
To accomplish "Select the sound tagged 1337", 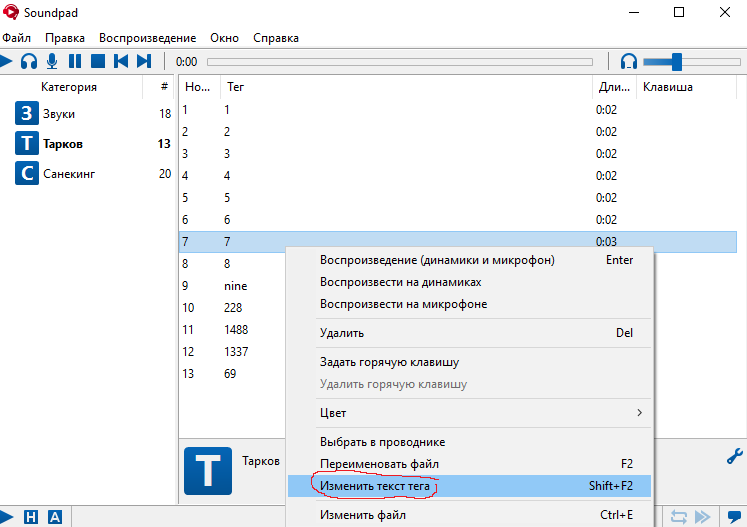I will (232, 352).
